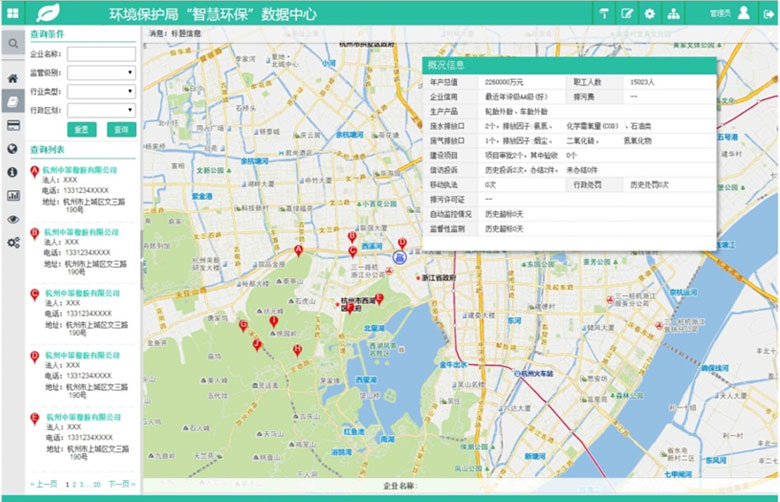Click the edit pencil icon in header

click(x=627, y=14)
